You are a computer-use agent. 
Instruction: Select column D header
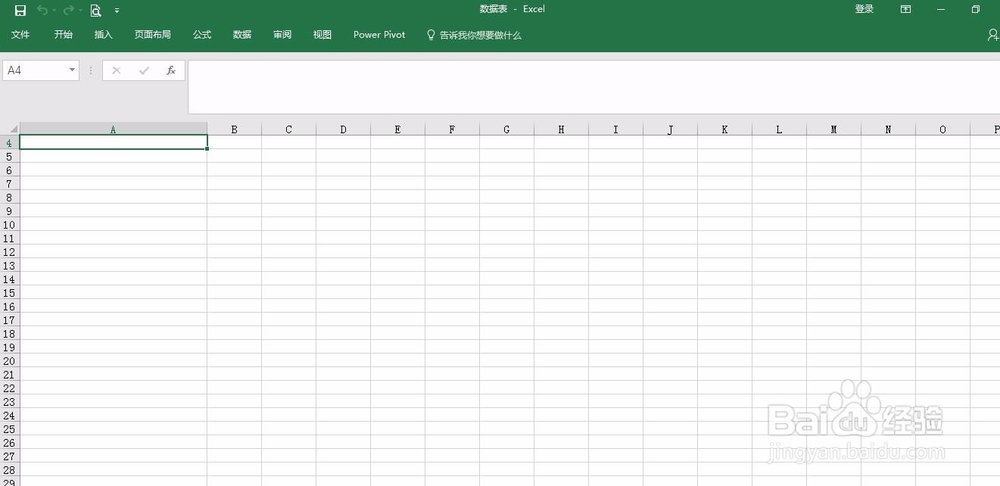click(x=343, y=129)
